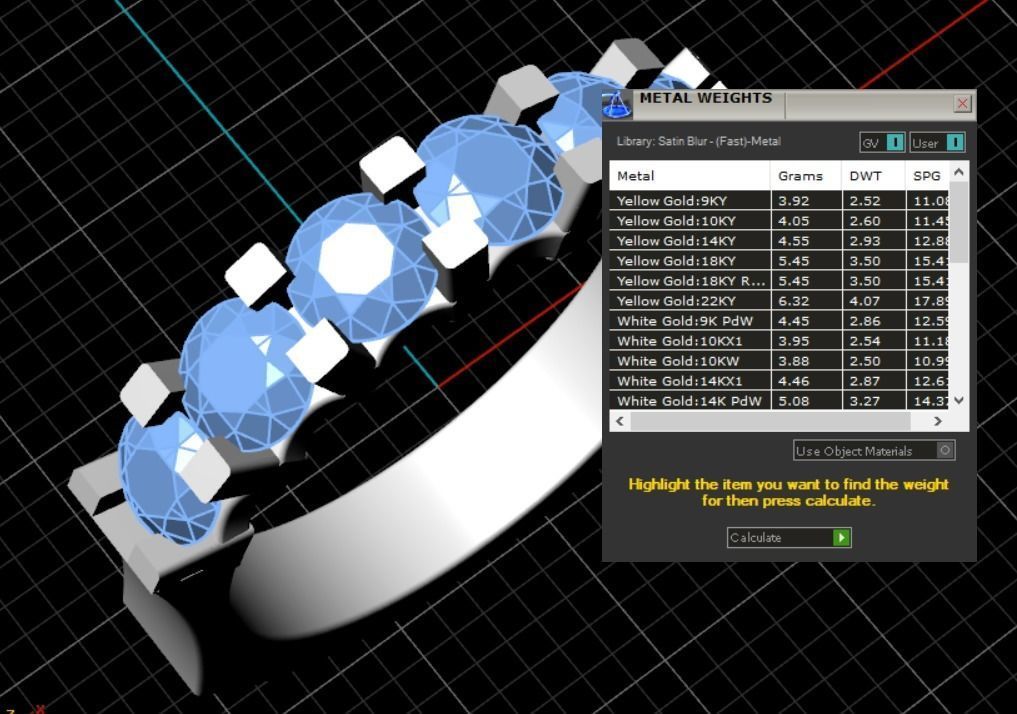1017x714 pixels.
Task: Click the Metal Weights scale icon
Action: coord(616,105)
